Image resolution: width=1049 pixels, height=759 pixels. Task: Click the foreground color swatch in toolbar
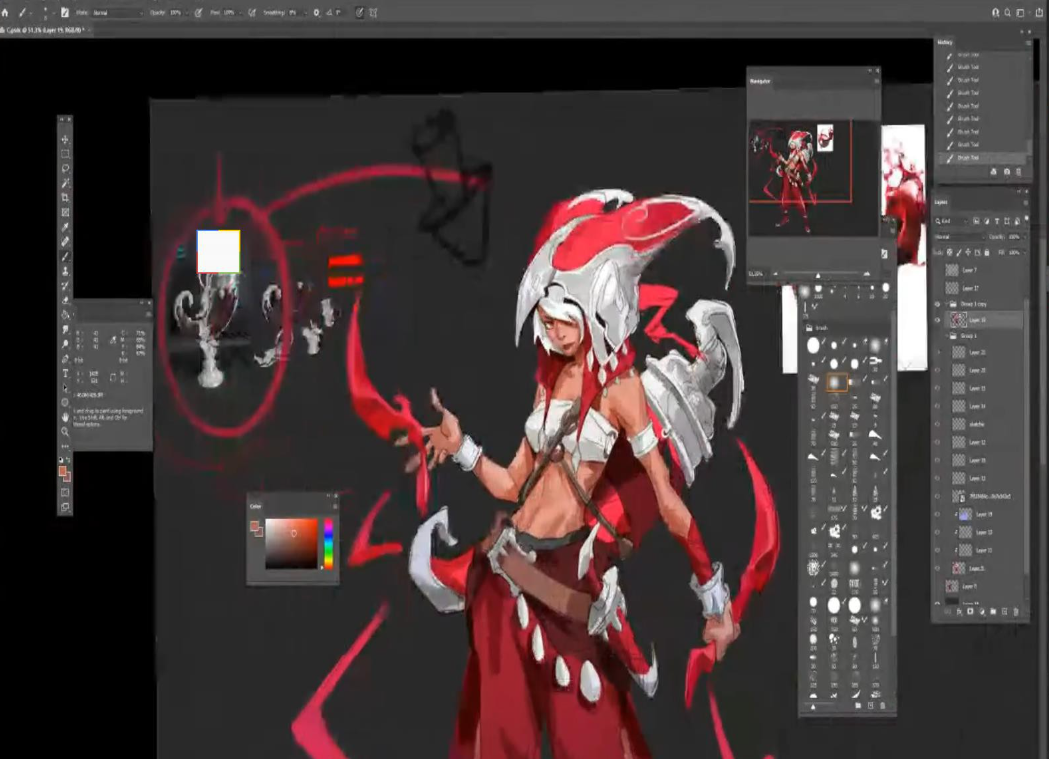[62, 471]
